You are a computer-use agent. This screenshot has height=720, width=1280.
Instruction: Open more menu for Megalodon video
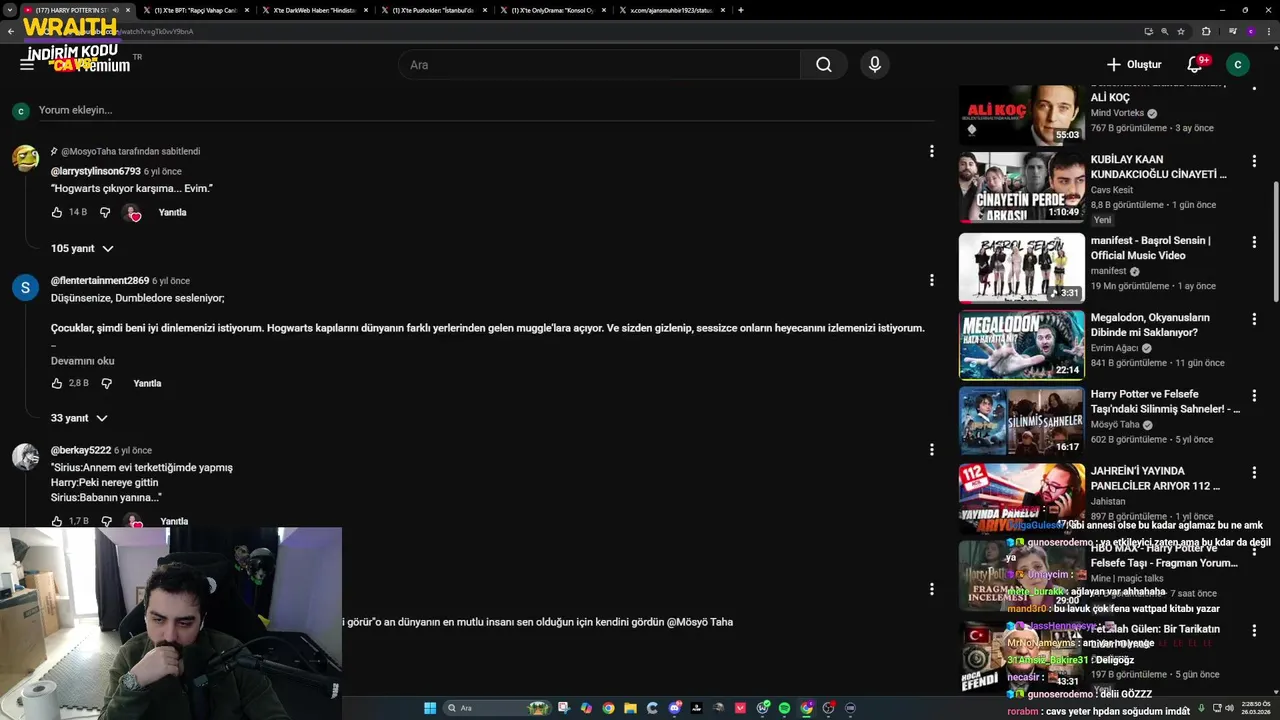1254,318
